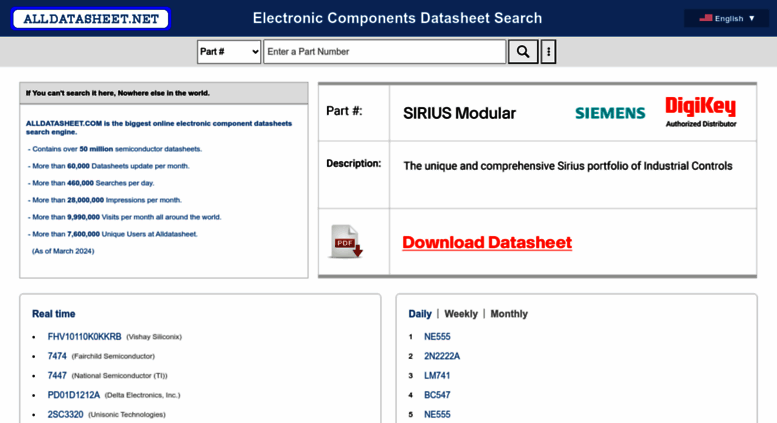Image resolution: width=777 pixels, height=423 pixels.
Task: Select the Daily ranking tab
Action: (420, 314)
